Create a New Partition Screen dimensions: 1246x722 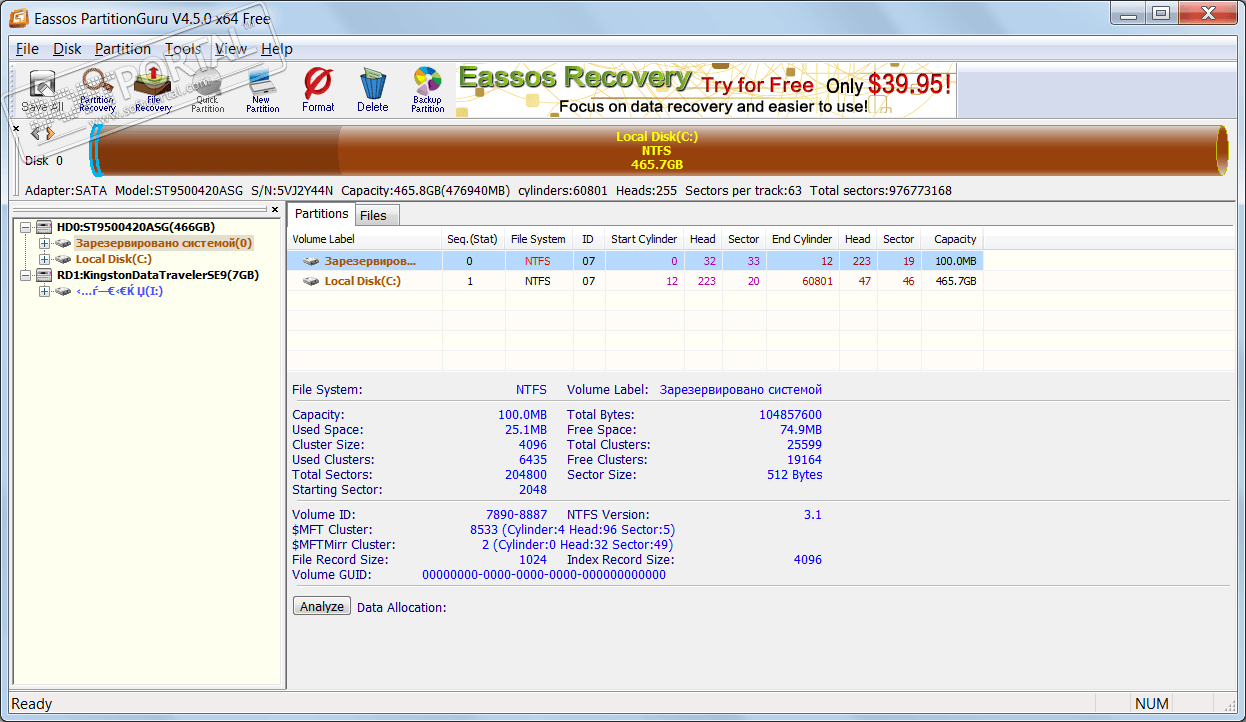click(262, 90)
